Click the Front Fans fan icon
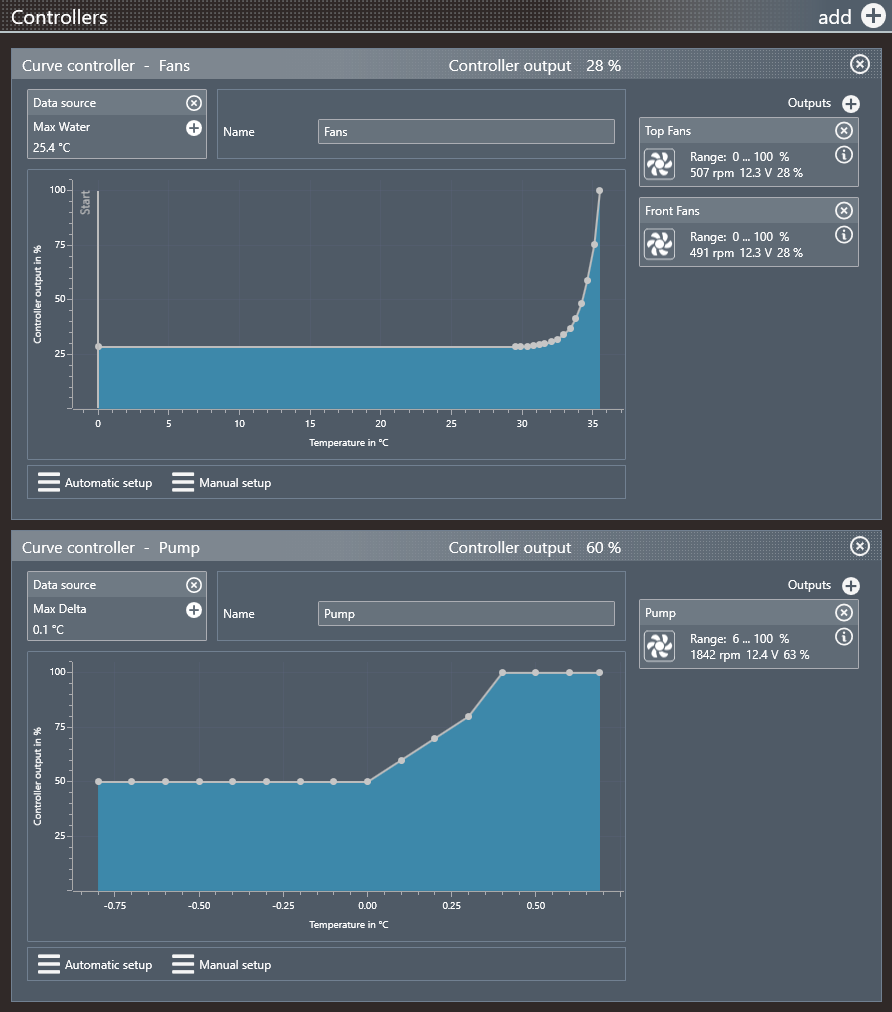Screen dimensions: 892x1012 click(660, 244)
